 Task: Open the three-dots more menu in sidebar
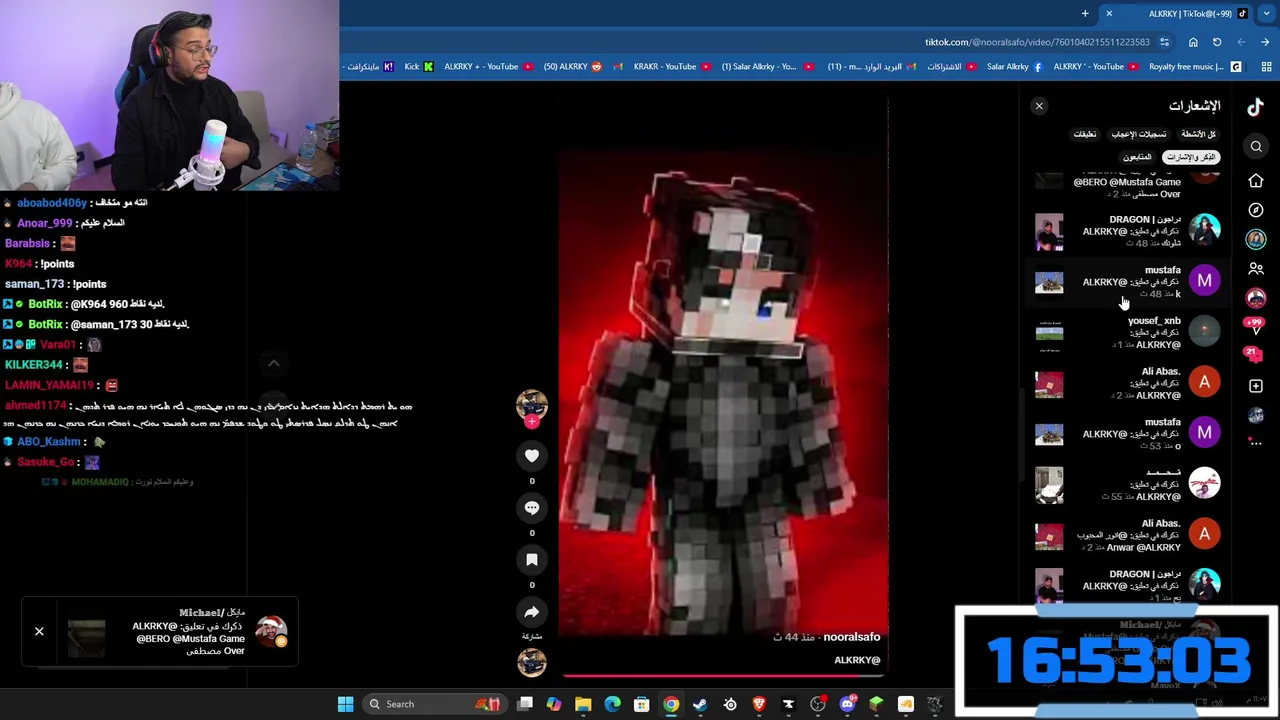click(x=1256, y=442)
